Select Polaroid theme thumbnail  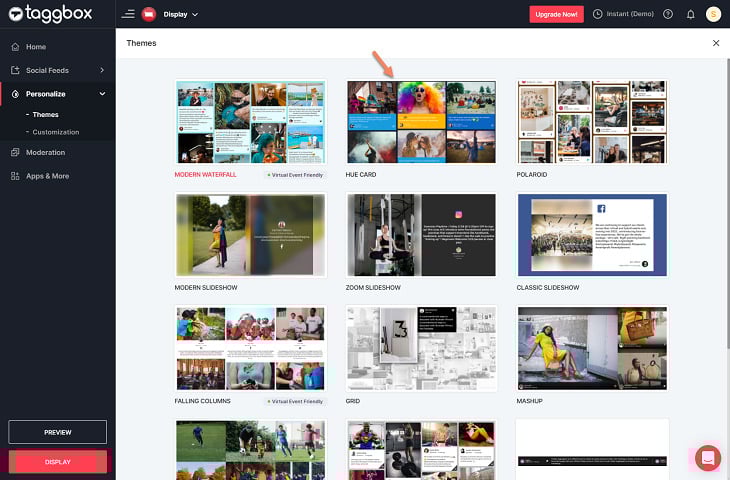pyautogui.click(x=592, y=122)
